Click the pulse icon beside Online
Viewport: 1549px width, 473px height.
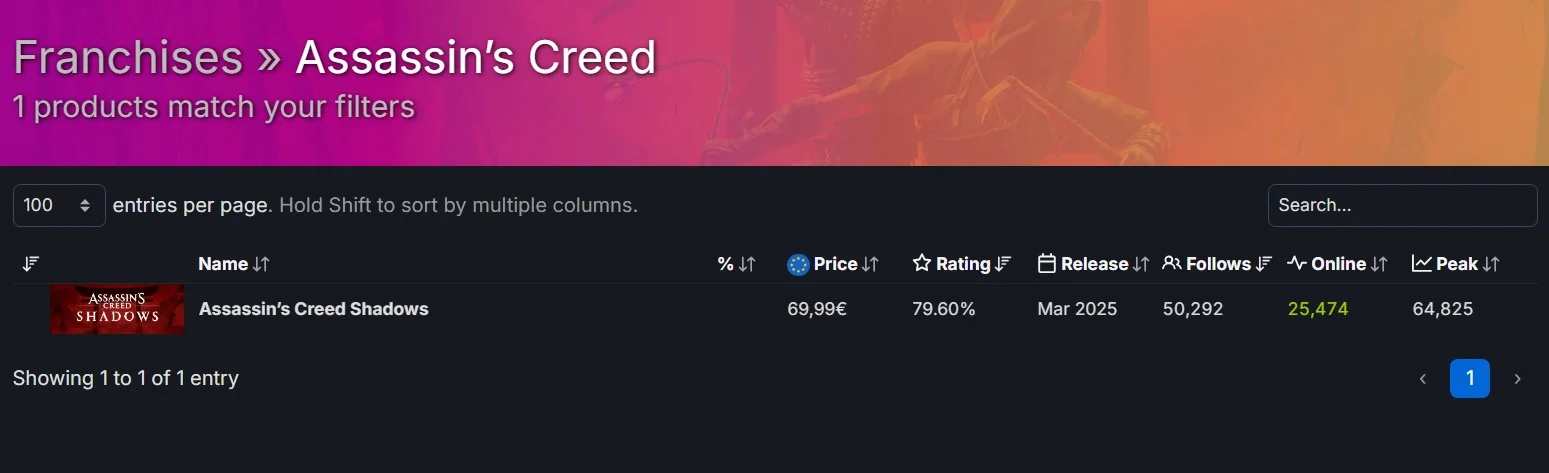[1297, 264]
